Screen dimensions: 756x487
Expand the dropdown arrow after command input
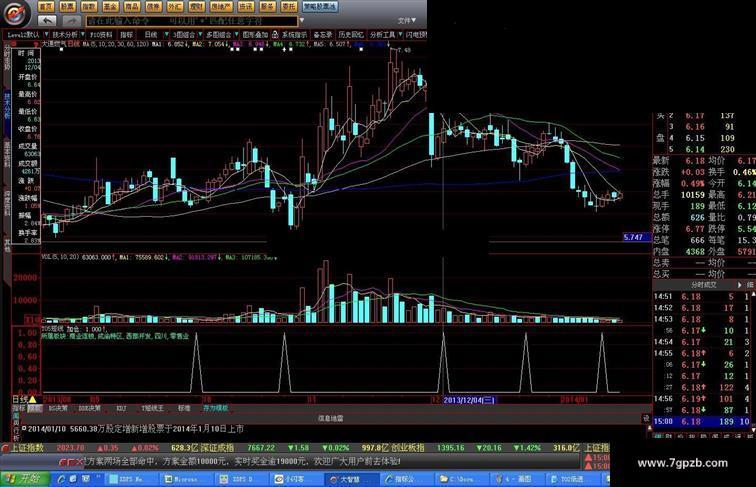[302, 21]
